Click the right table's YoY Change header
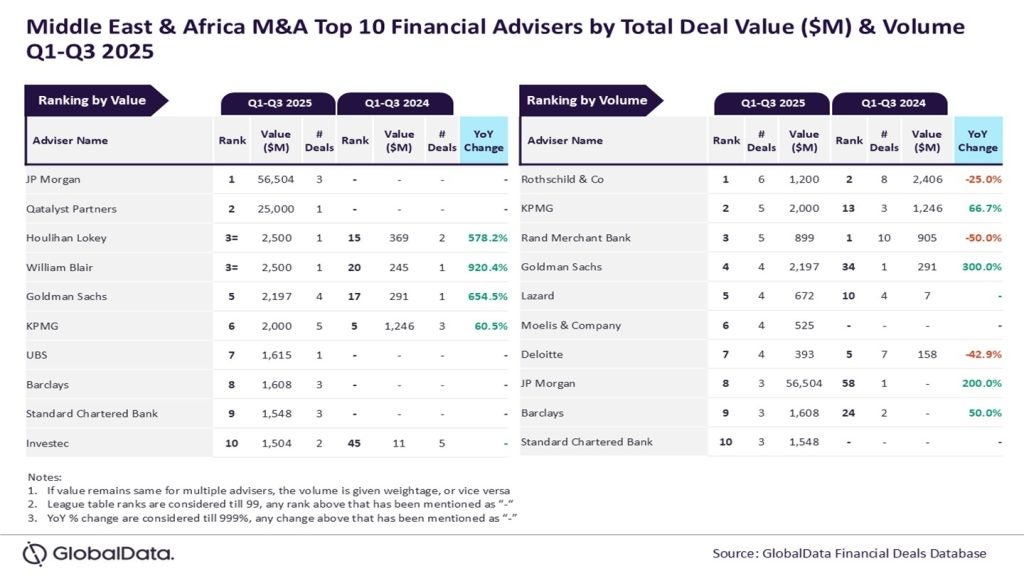This screenshot has width=1024, height=576. tap(978, 141)
